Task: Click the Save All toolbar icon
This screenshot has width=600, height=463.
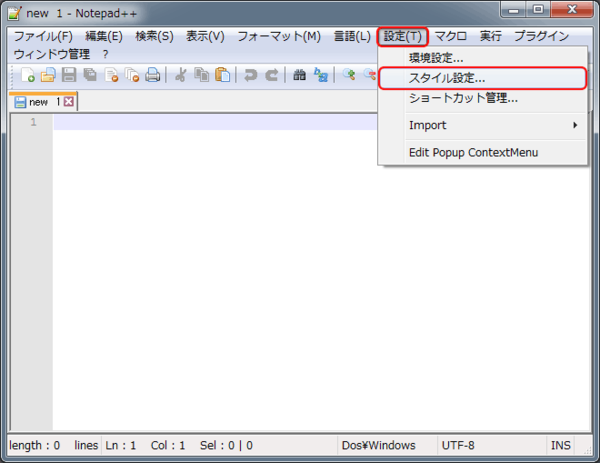Action: [90, 75]
